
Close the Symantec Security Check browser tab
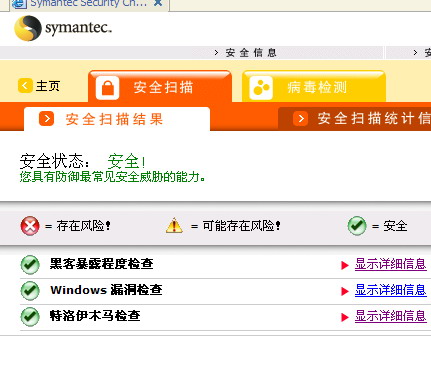(x=158, y=3)
